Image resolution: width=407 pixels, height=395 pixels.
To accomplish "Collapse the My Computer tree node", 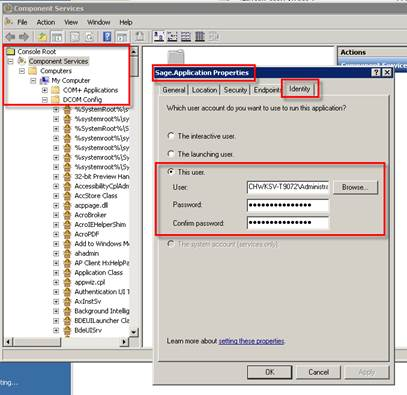I will tap(33, 81).
